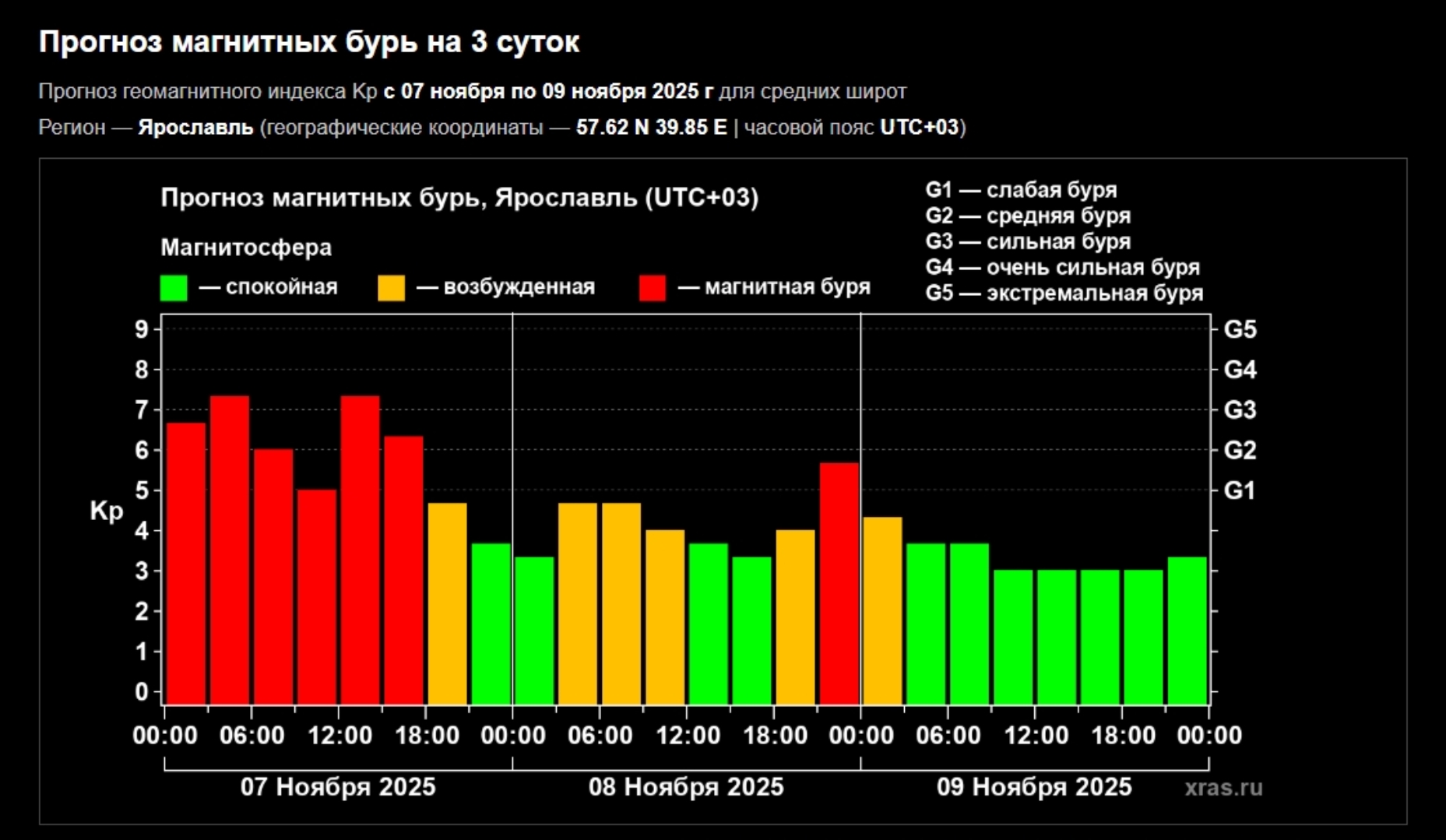Viewport: 1446px width, 840px height.
Task: Click the page heading "Прогноз магнитных бурь на 3 суток"
Action: (x=309, y=42)
